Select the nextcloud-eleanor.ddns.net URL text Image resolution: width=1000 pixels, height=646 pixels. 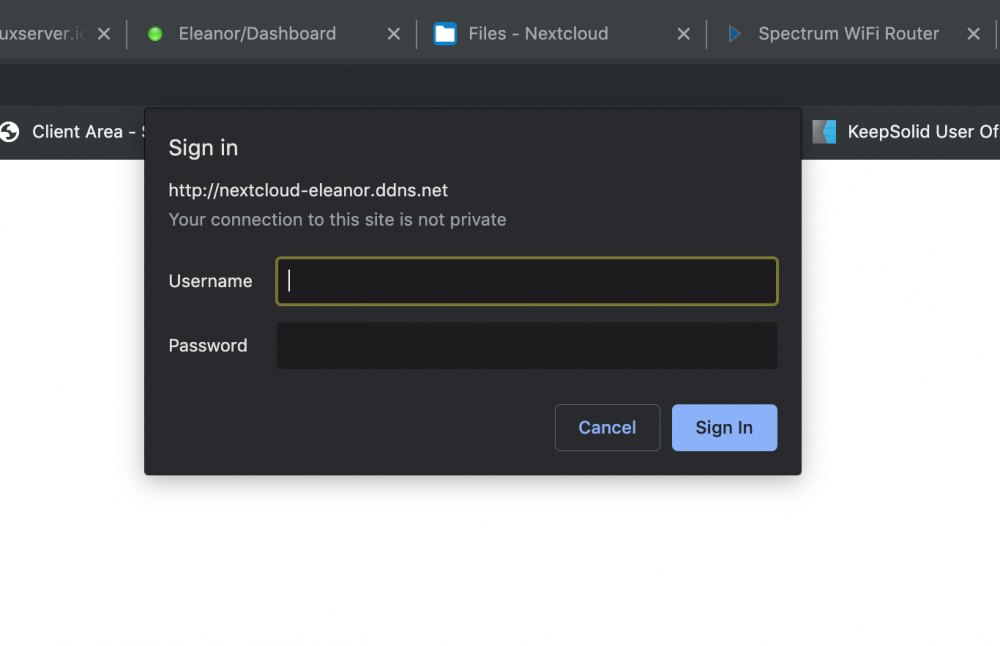[x=308, y=190]
